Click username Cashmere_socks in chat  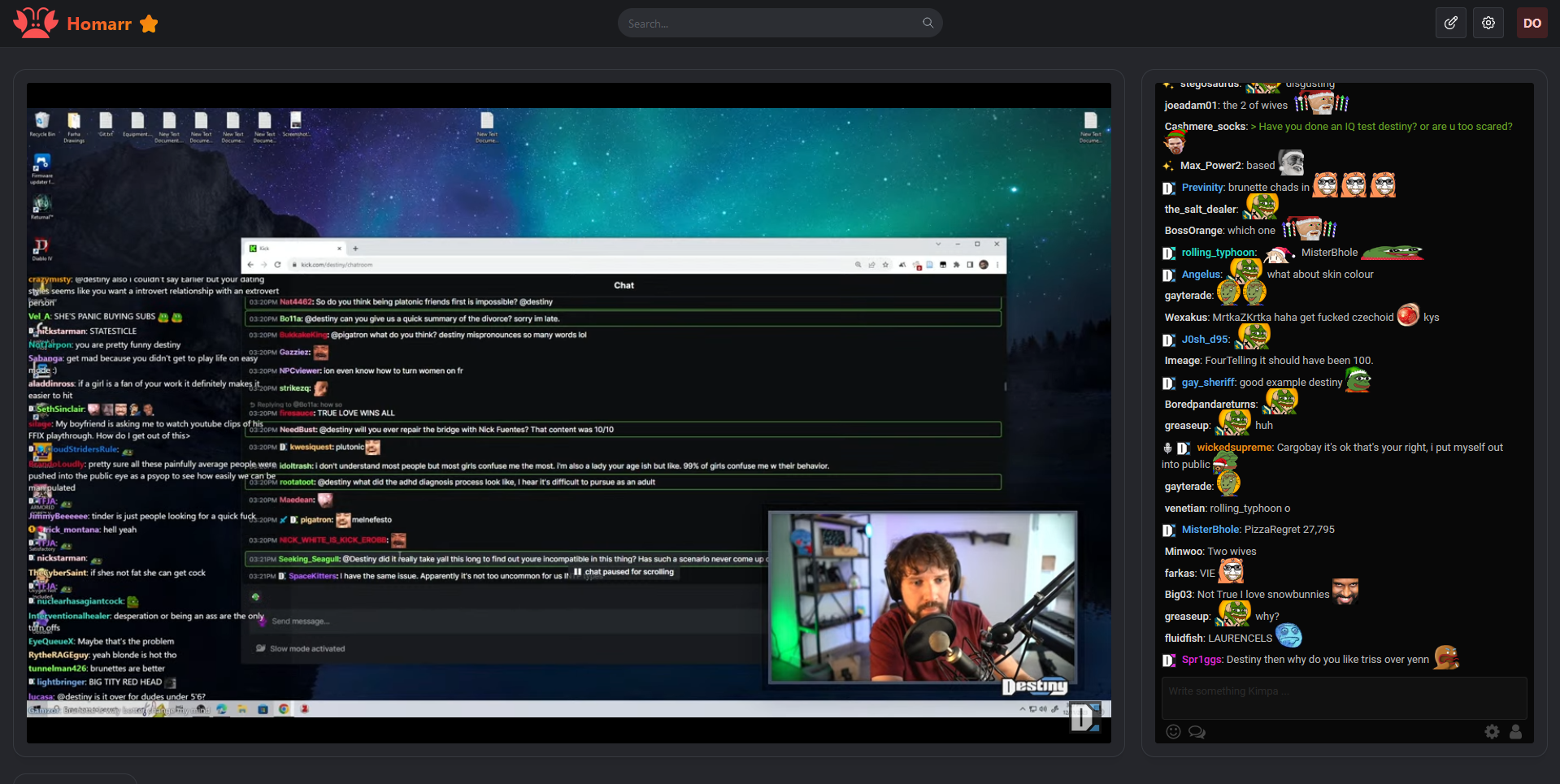[x=1205, y=127]
